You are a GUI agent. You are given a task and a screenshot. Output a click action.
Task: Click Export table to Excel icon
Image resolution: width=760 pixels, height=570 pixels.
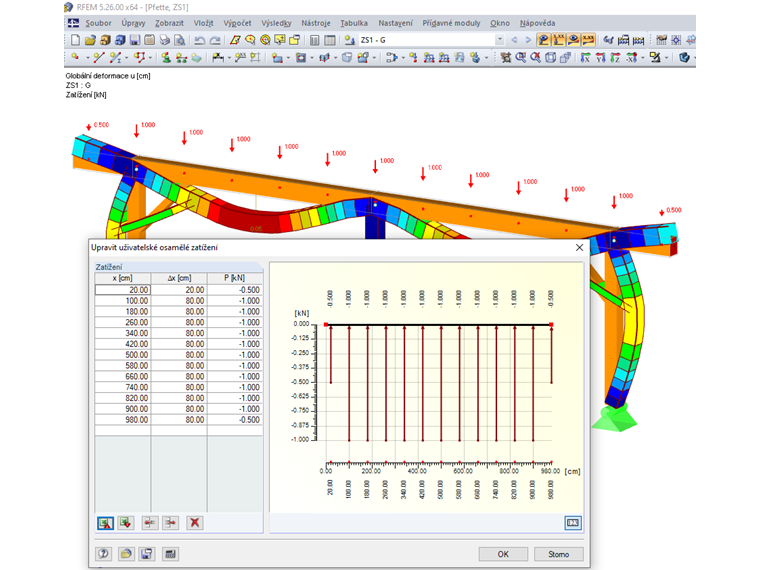pyautogui.click(x=105, y=522)
